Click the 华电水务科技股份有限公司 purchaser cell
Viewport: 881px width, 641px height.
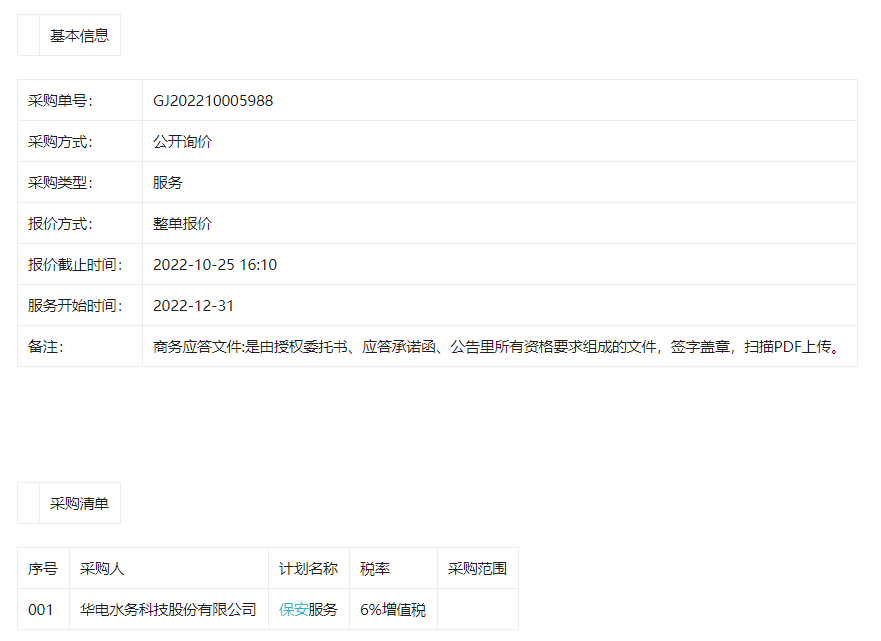pyautogui.click(x=168, y=609)
